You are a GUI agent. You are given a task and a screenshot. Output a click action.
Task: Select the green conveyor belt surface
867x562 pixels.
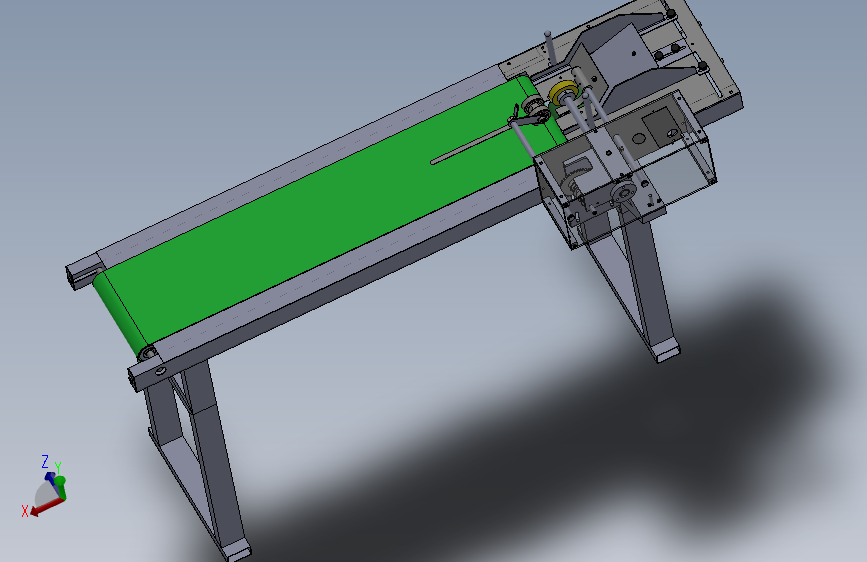point(326,216)
